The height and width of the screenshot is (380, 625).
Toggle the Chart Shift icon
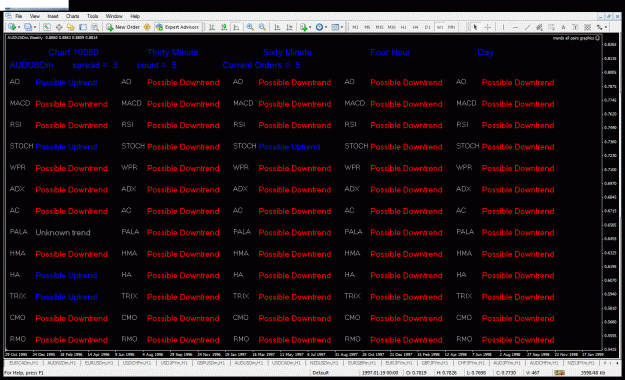pyautogui.click(x=289, y=27)
